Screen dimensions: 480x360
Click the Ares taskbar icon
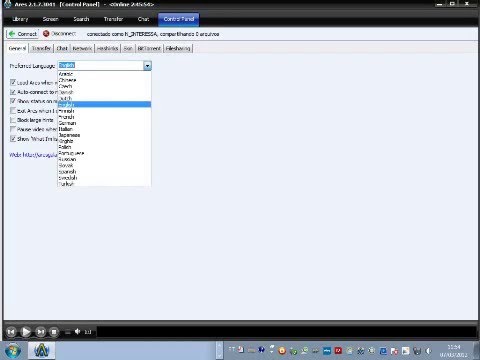(x=41, y=351)
